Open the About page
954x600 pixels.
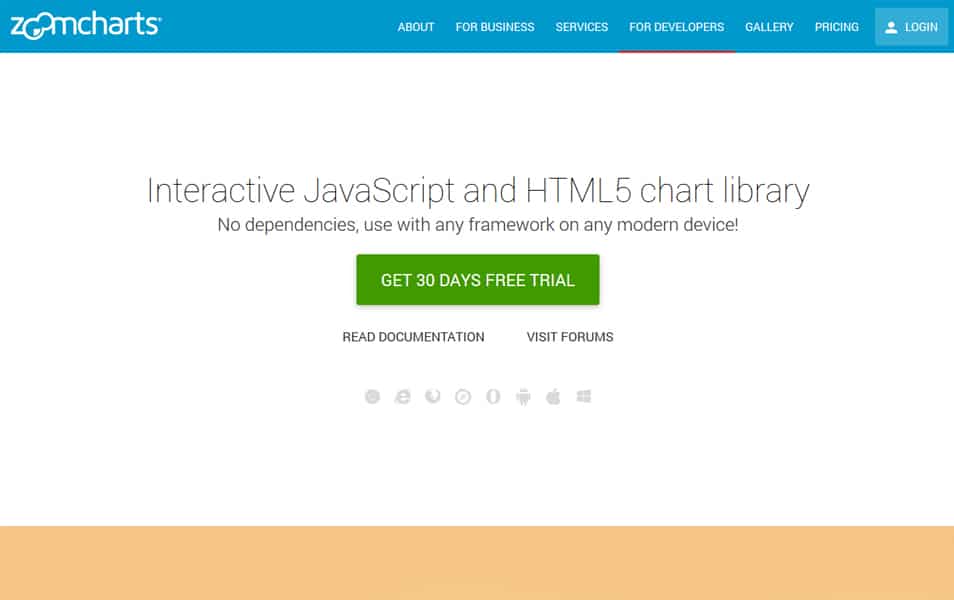[416, 27]
